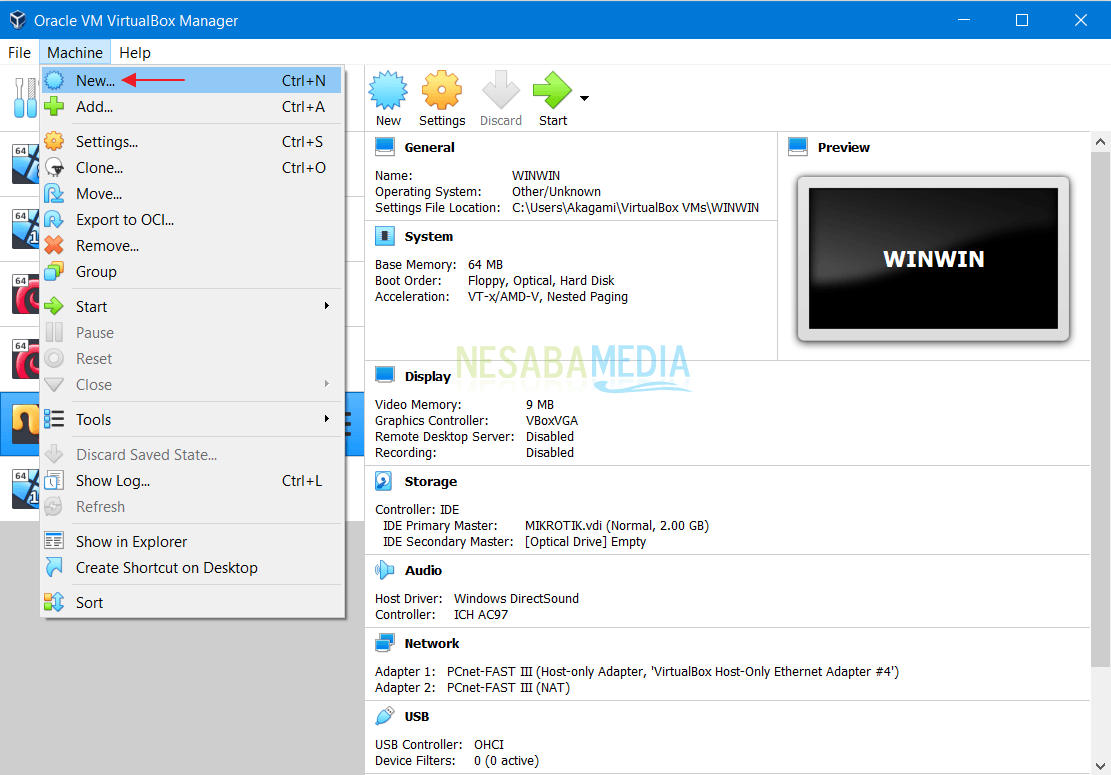Select Show Log... menu entry
The image size is (1111, 775).
(x=192, y=481)
